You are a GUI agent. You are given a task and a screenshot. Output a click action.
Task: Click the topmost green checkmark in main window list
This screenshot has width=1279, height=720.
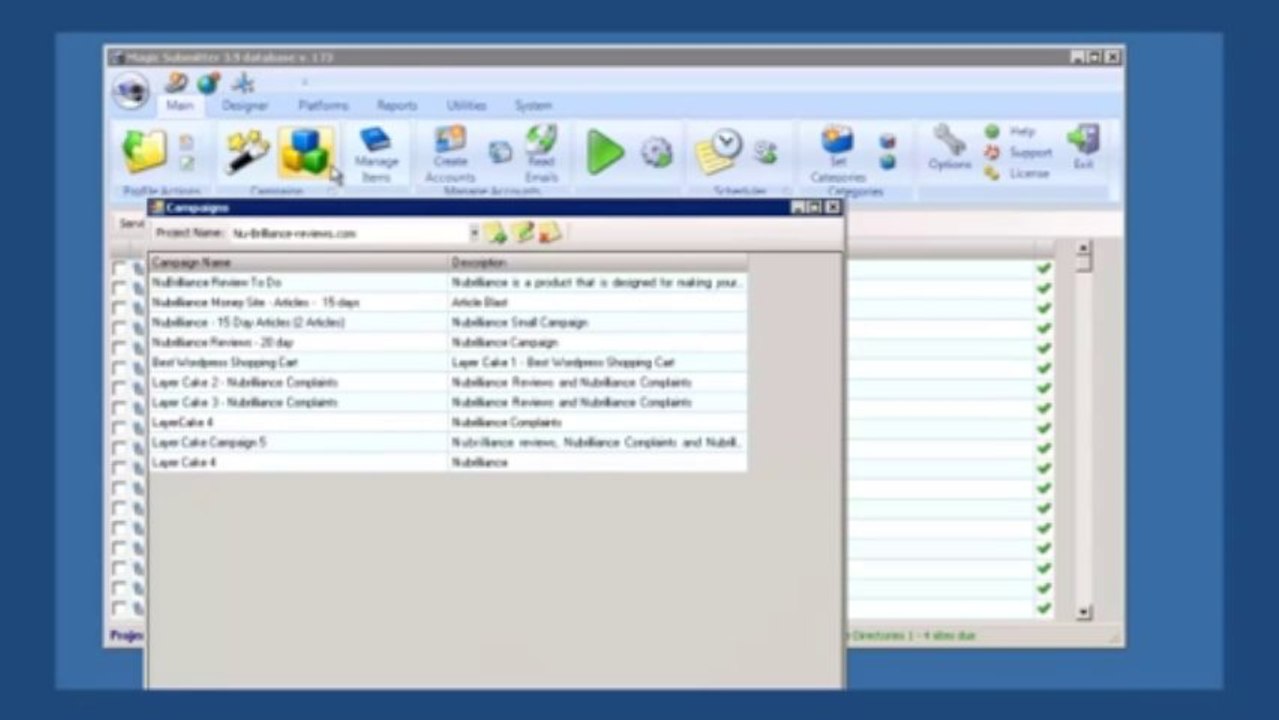pos(1044,269)
